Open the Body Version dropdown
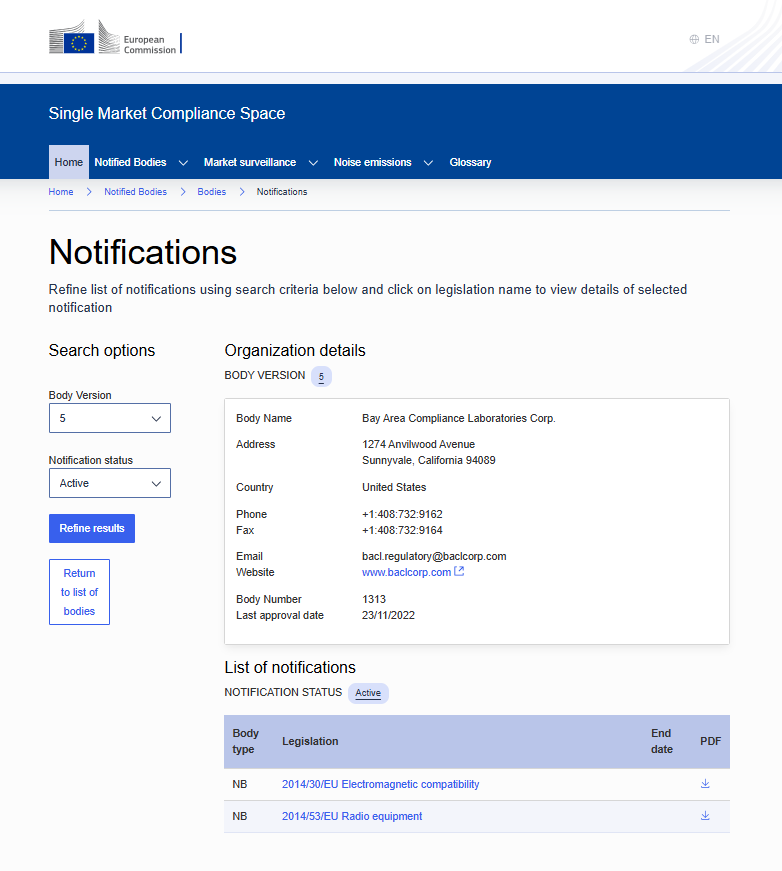 [x=110, y=418]
